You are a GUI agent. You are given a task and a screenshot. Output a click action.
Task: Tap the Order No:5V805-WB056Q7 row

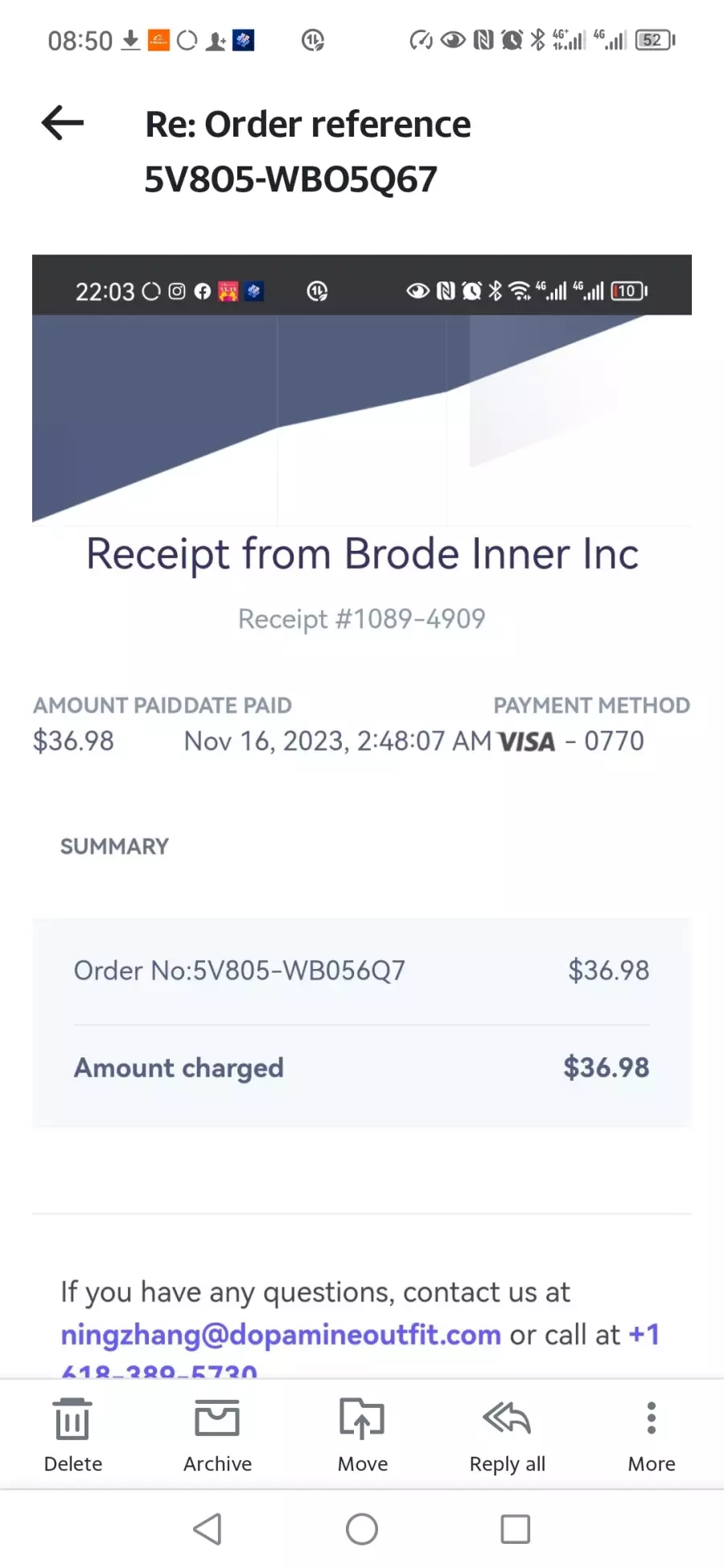point(362,971)
